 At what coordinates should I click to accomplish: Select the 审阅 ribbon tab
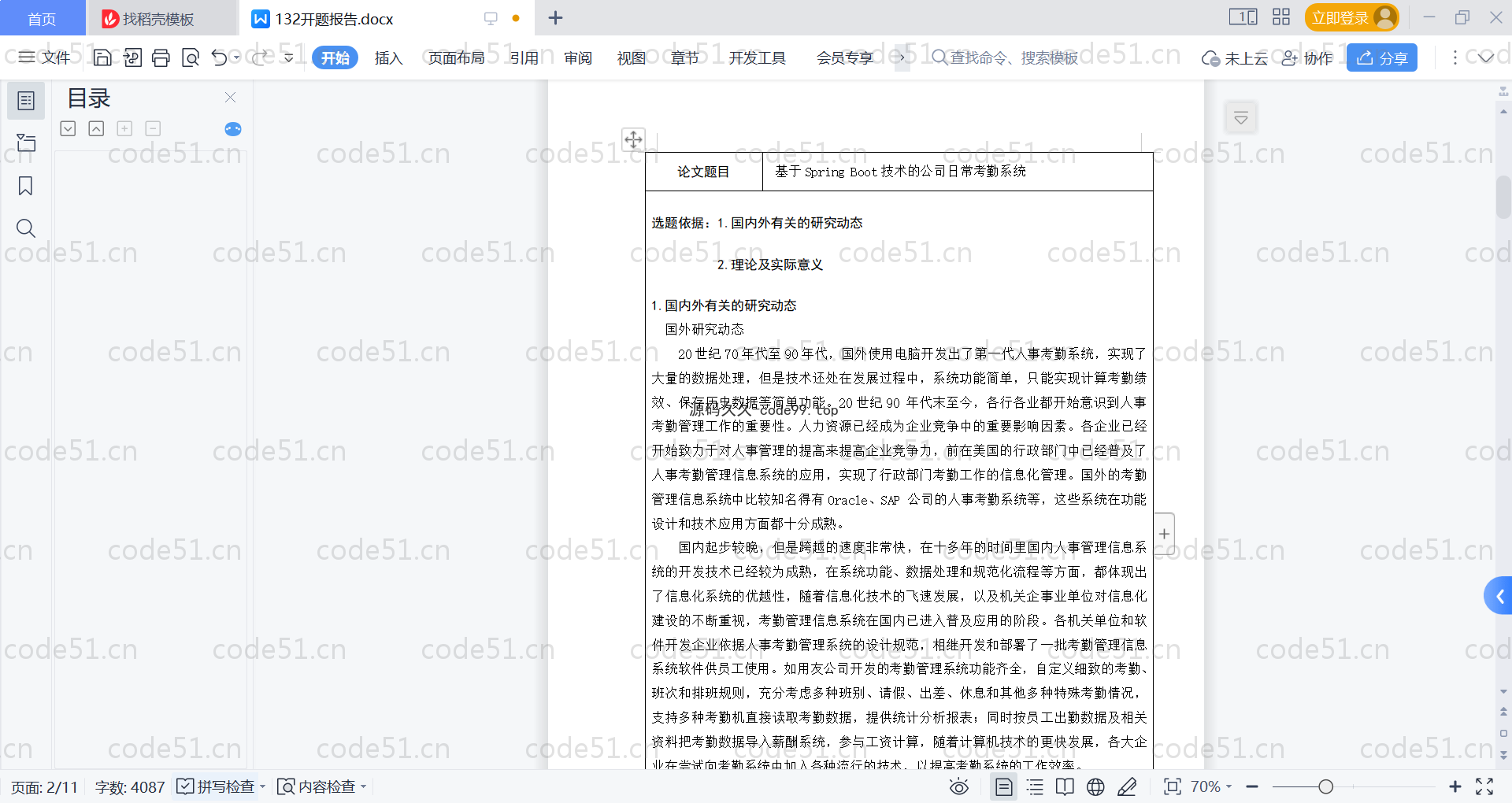[578, 57]
